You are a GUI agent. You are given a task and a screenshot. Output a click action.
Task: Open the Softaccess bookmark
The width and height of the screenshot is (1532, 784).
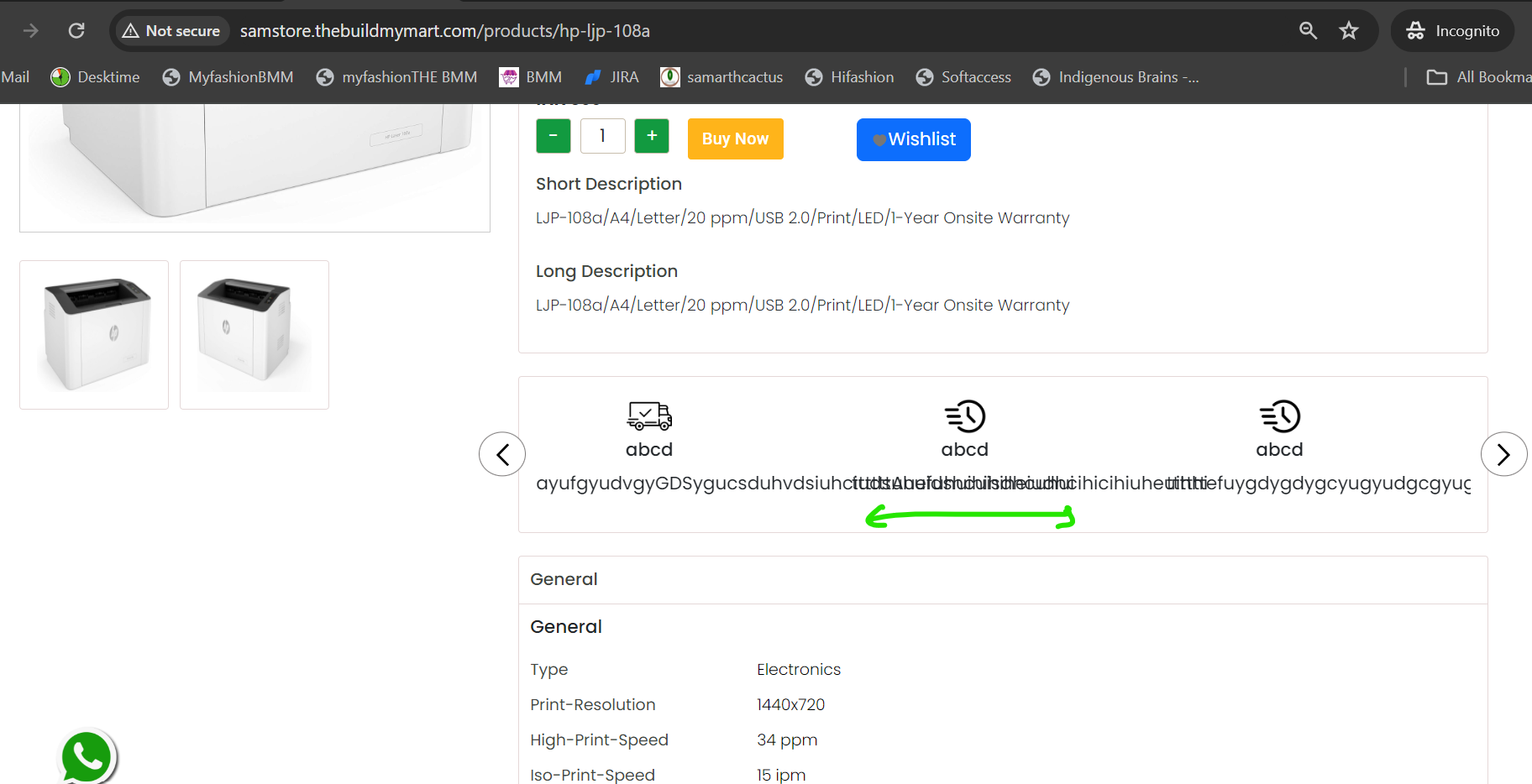(963, 77)
